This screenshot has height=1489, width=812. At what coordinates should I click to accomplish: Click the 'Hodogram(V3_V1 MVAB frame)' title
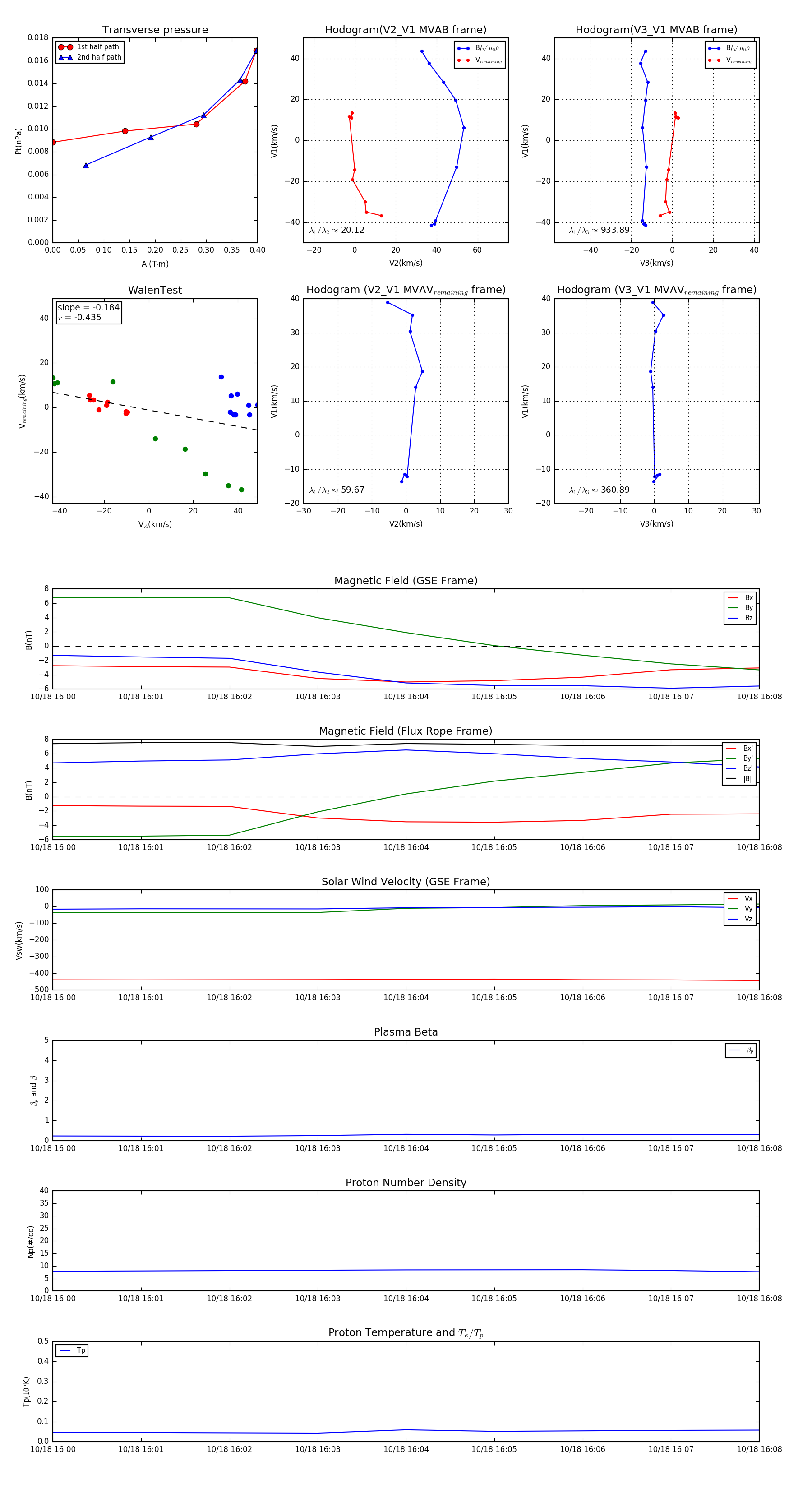click(656, 30)
